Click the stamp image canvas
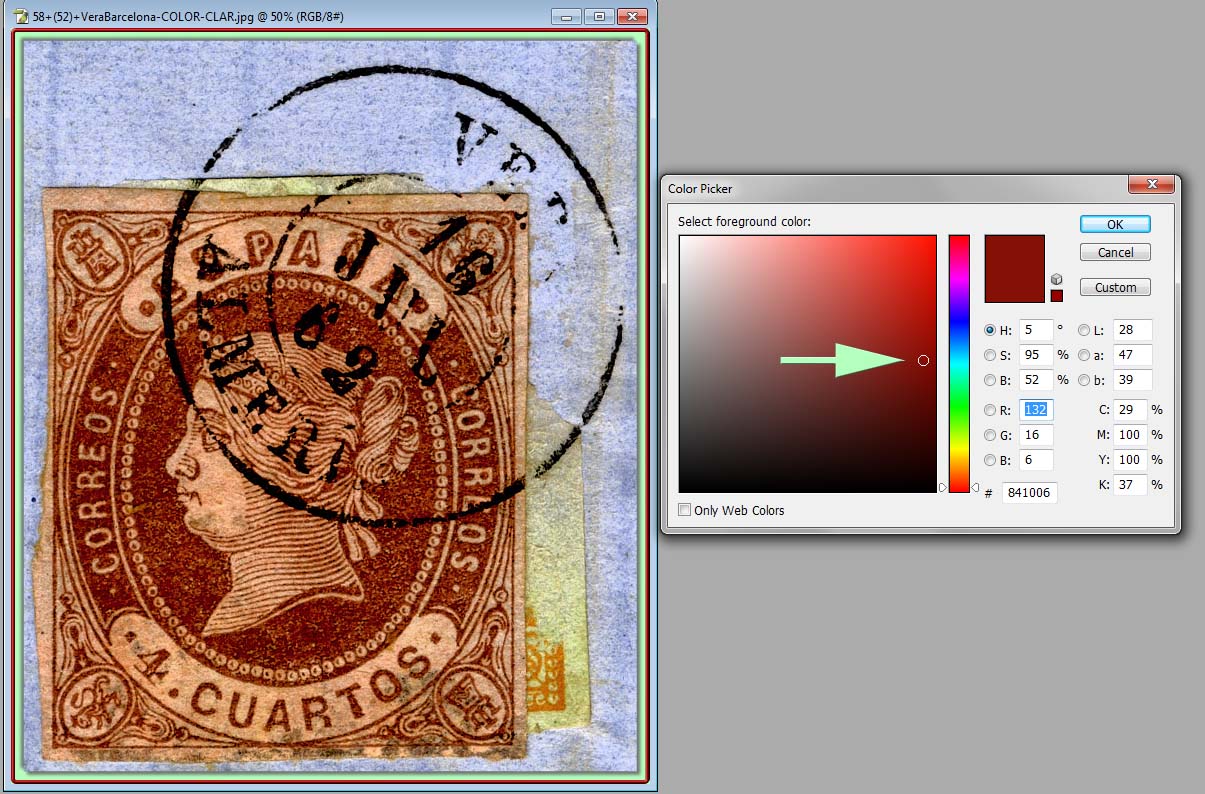1205x794 pixels. [x=330, y=406]
